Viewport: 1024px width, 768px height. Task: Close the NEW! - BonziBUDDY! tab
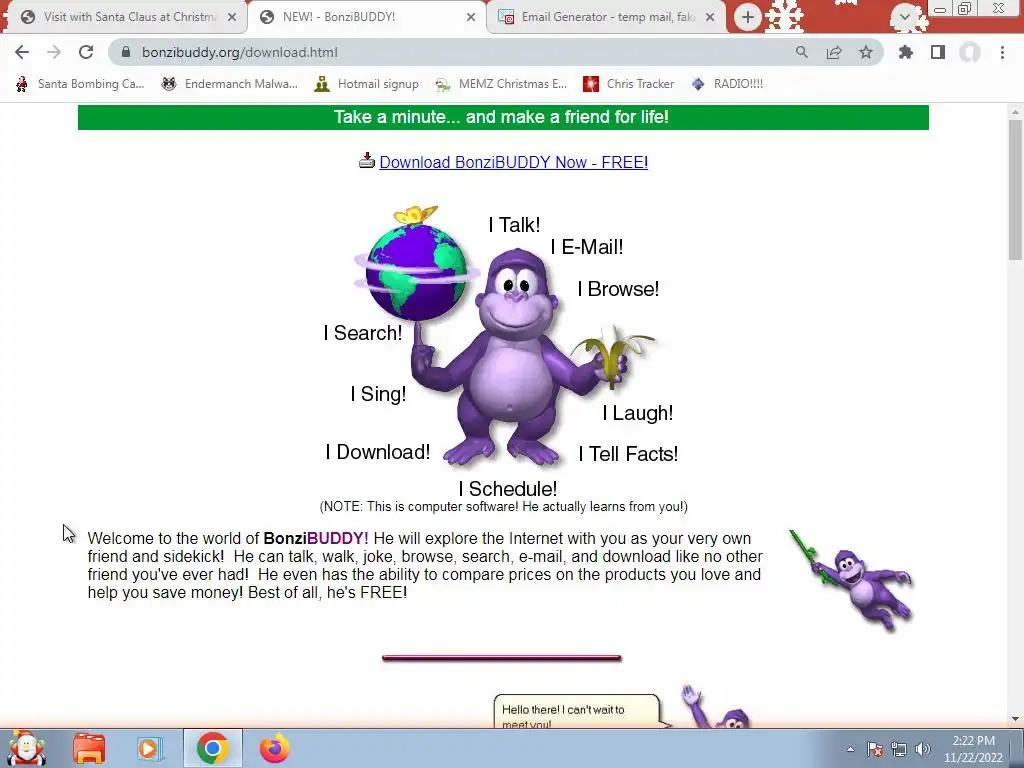(471, 17)
